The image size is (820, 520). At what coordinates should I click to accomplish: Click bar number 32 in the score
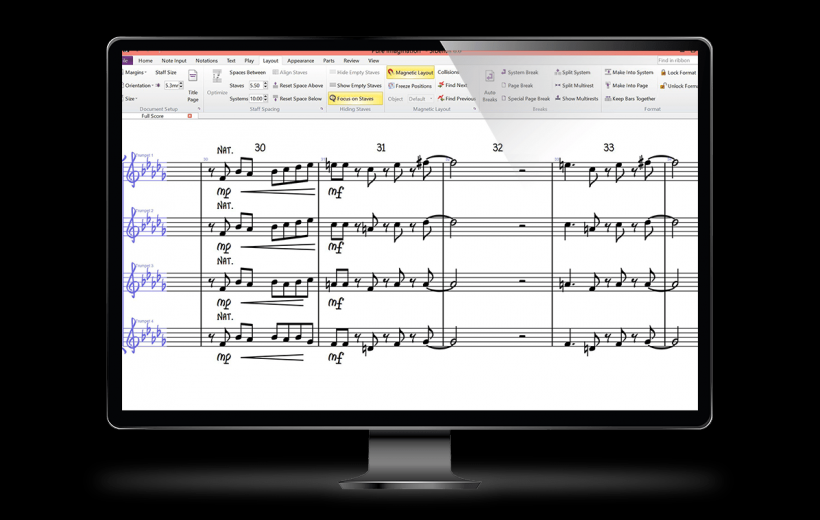498,148
